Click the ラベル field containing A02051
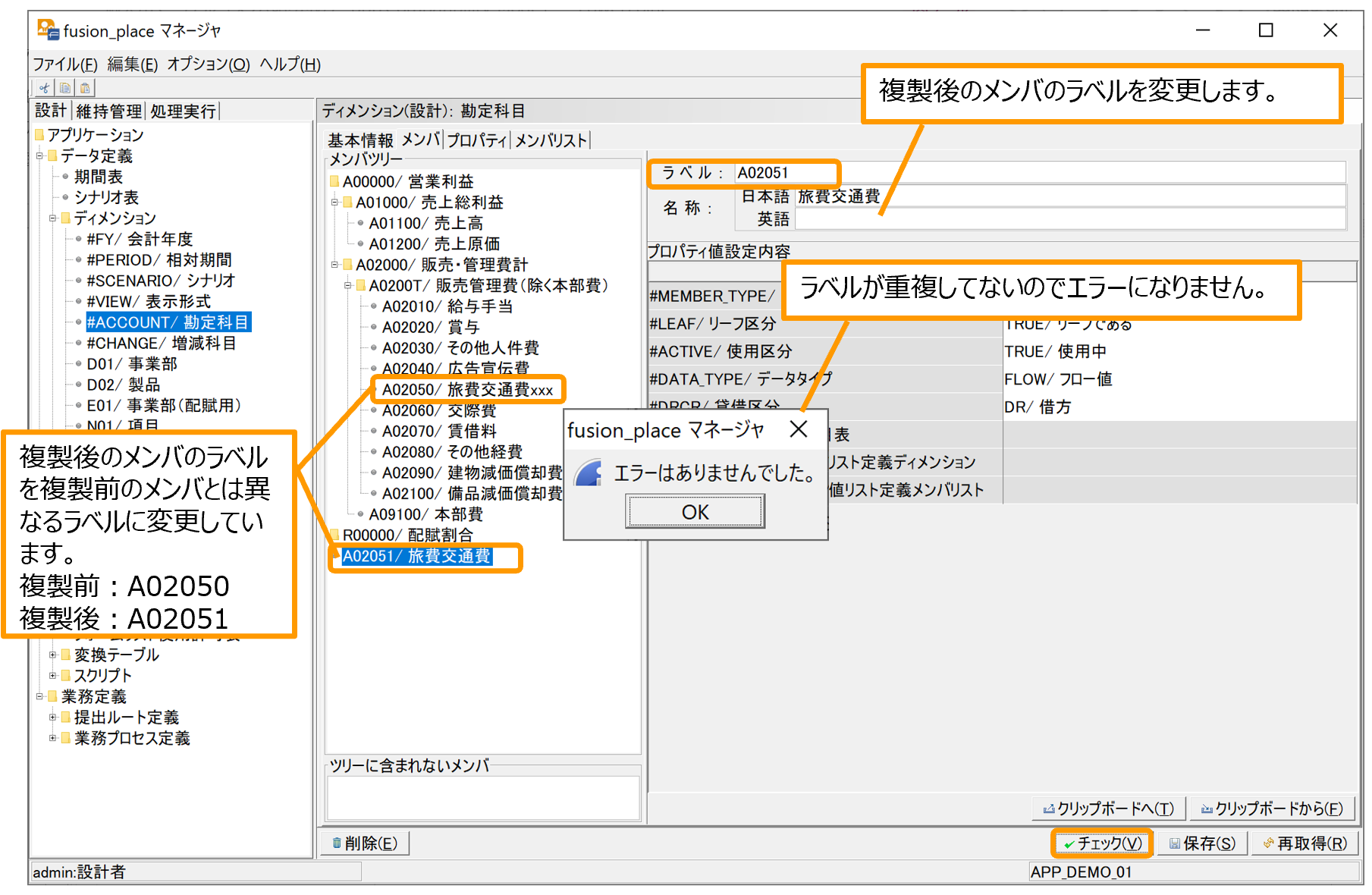1372x895 pixels. point(1040,173)
